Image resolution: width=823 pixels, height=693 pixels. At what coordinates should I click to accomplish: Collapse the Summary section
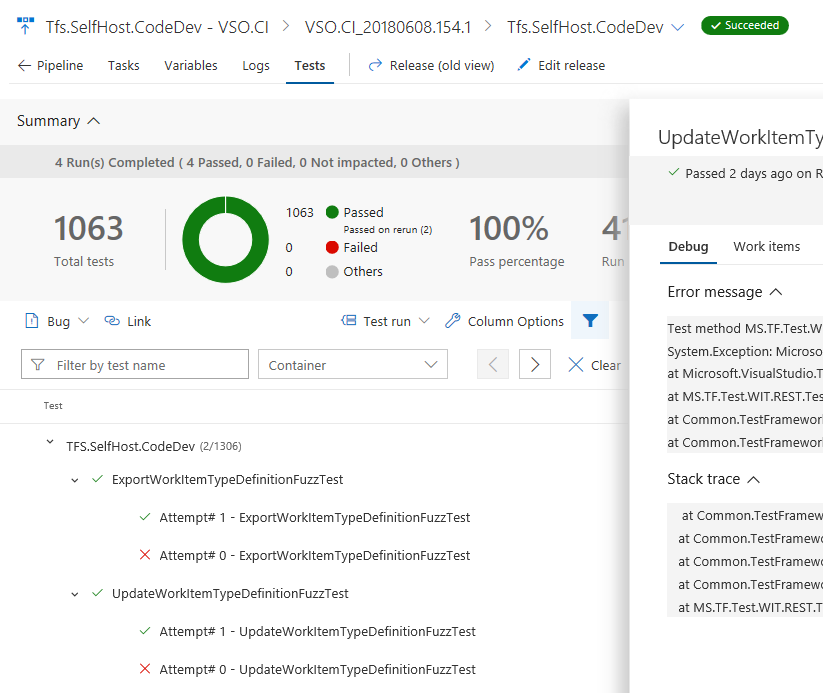94,120
